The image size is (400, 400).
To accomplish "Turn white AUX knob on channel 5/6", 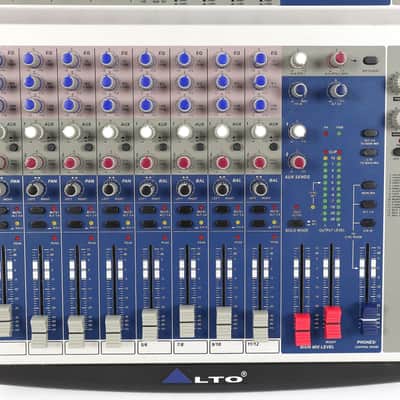I will click(x=146, y=132).
